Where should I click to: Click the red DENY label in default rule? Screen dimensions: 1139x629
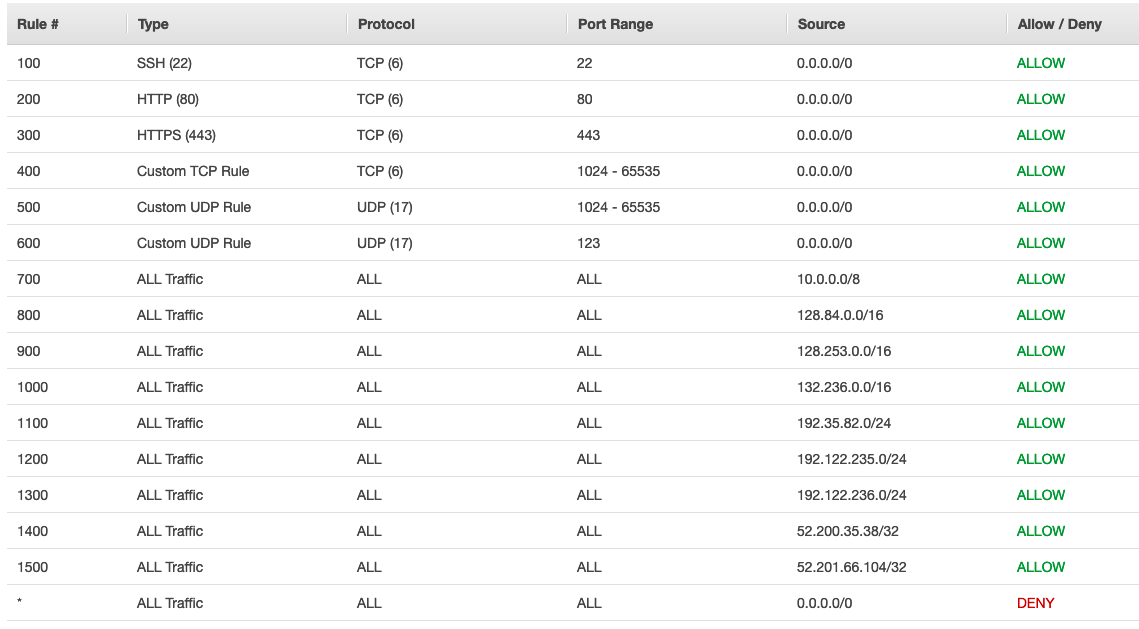(x=1035, y=603)
